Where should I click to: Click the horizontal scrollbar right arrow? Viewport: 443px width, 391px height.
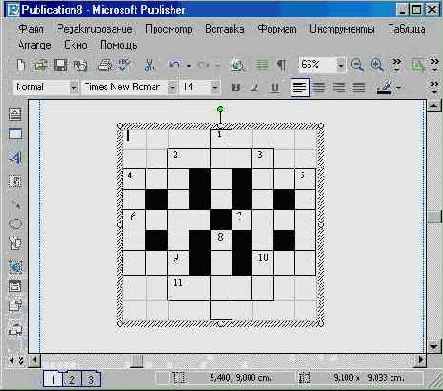click(x=421, y=360)
